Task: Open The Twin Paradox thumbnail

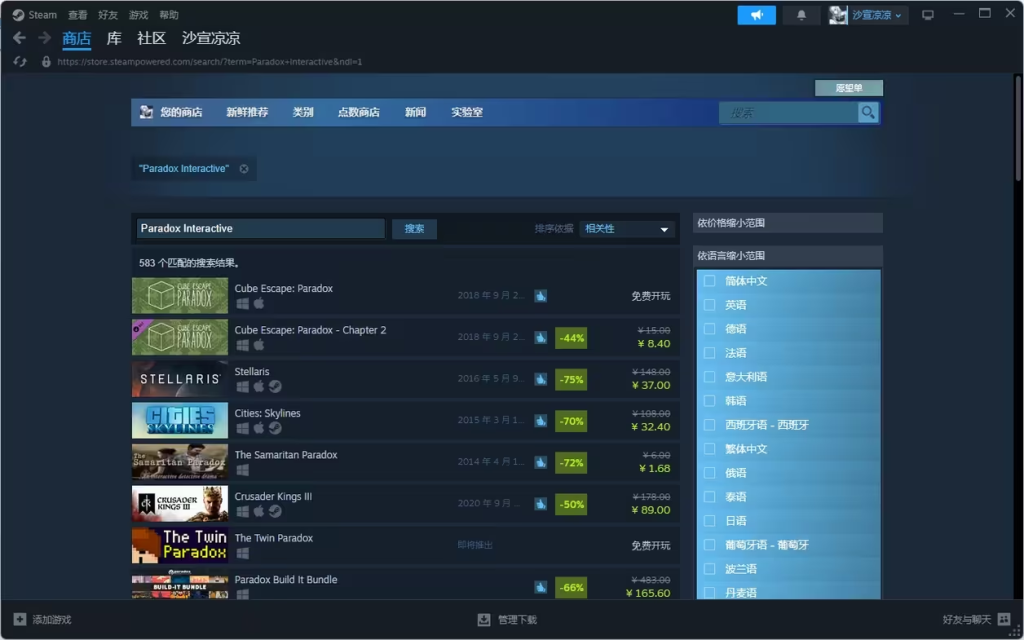Action: coord(180,545)
